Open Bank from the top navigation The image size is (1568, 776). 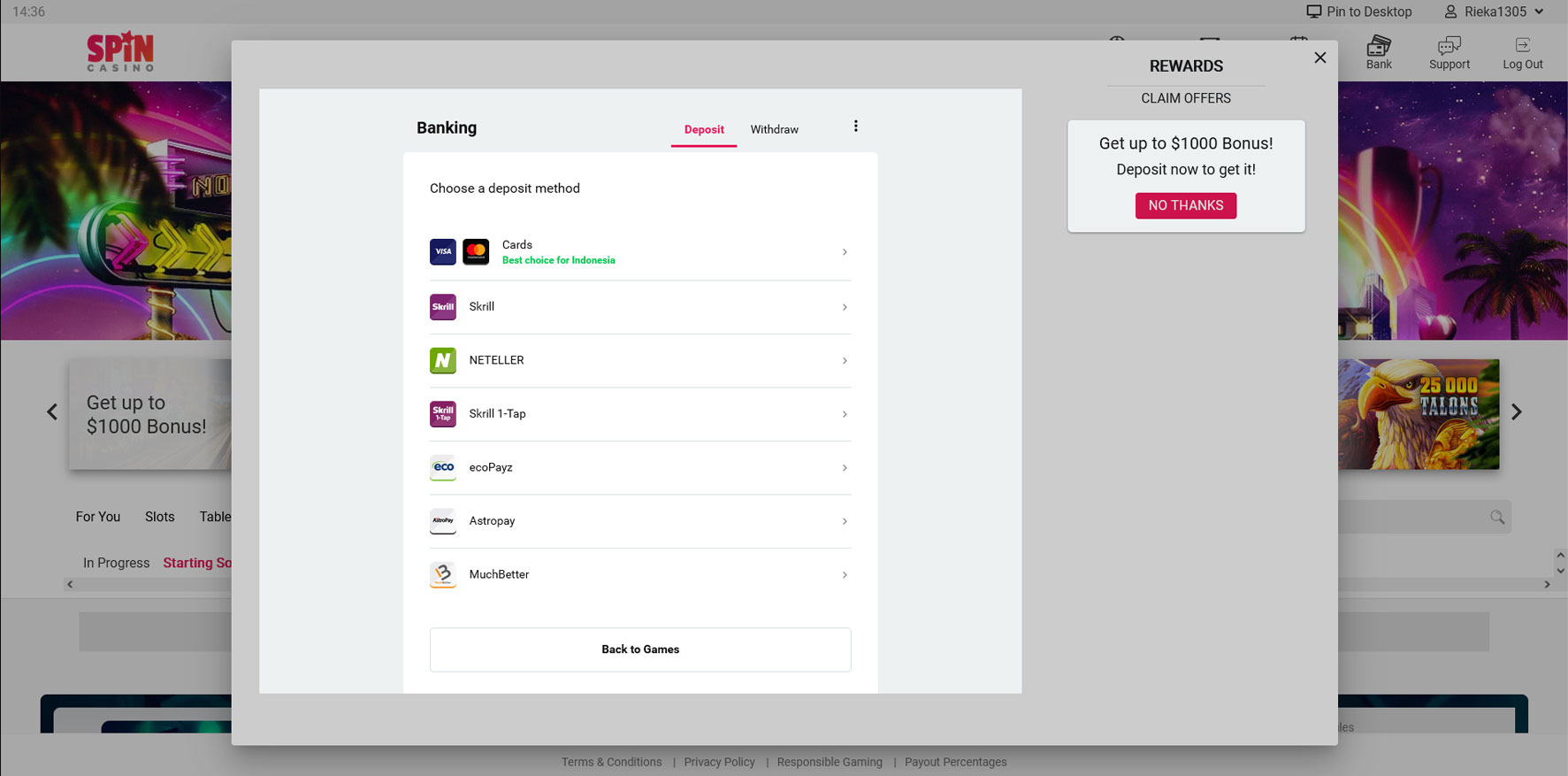tap(1378, 52)
